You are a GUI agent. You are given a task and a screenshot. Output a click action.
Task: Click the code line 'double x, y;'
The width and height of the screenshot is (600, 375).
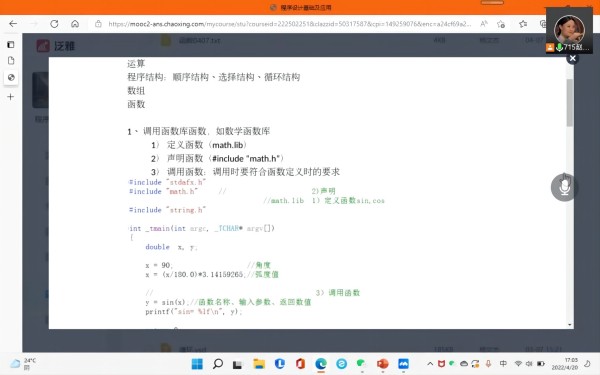pyautogui.click(x=171, y=247)
